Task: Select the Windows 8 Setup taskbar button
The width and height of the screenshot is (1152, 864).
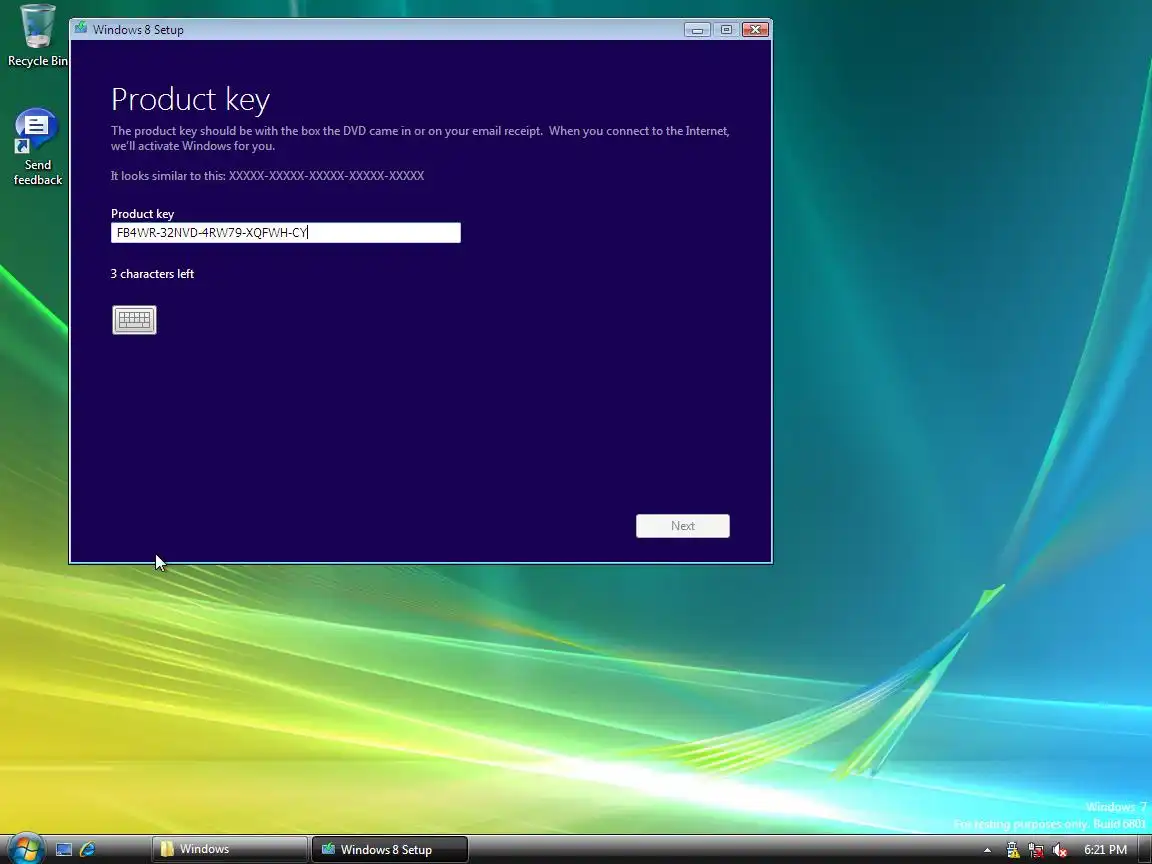Action: click(389, 849)
